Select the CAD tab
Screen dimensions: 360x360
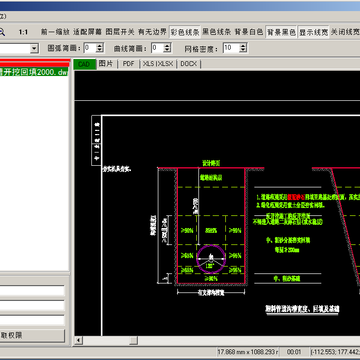[x=84, y=64]
